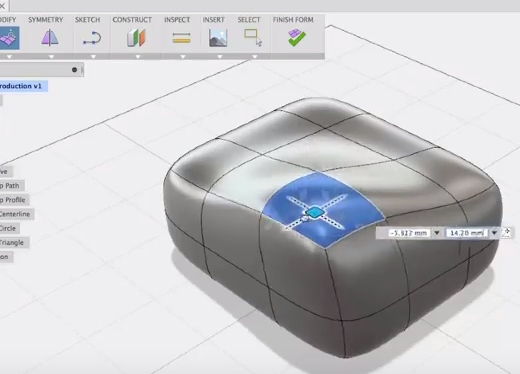
Task: Open Inspect menu dropdown arrow
Action: (x=183, y=57)
